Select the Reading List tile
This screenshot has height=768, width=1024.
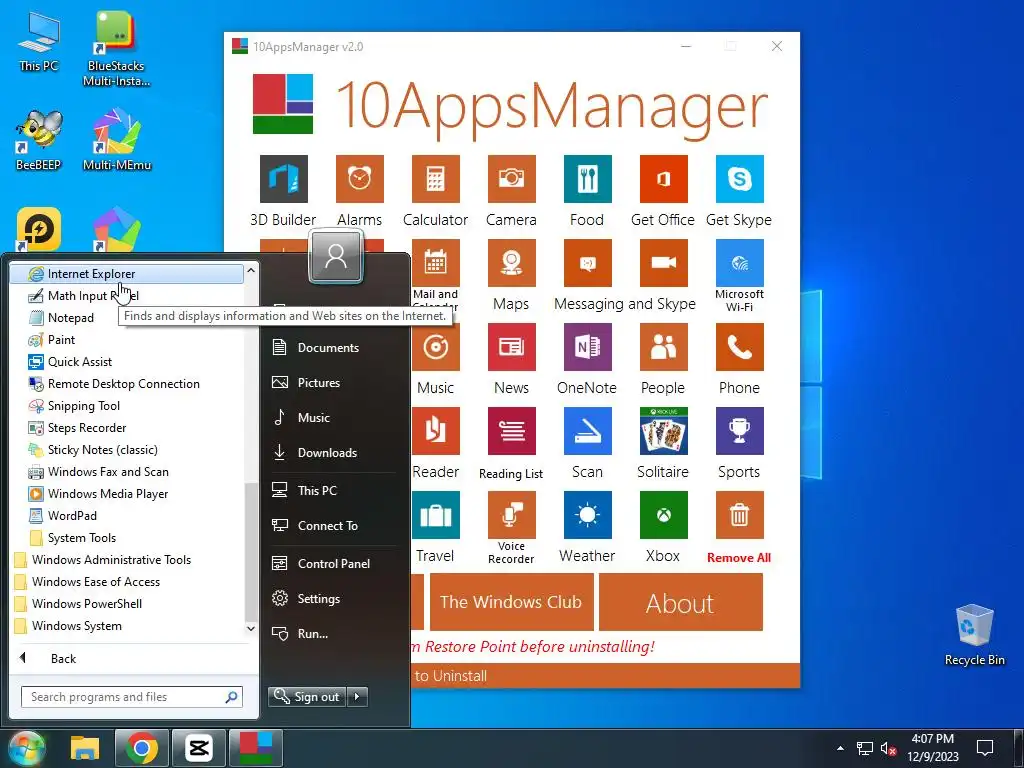coord(511,431)
